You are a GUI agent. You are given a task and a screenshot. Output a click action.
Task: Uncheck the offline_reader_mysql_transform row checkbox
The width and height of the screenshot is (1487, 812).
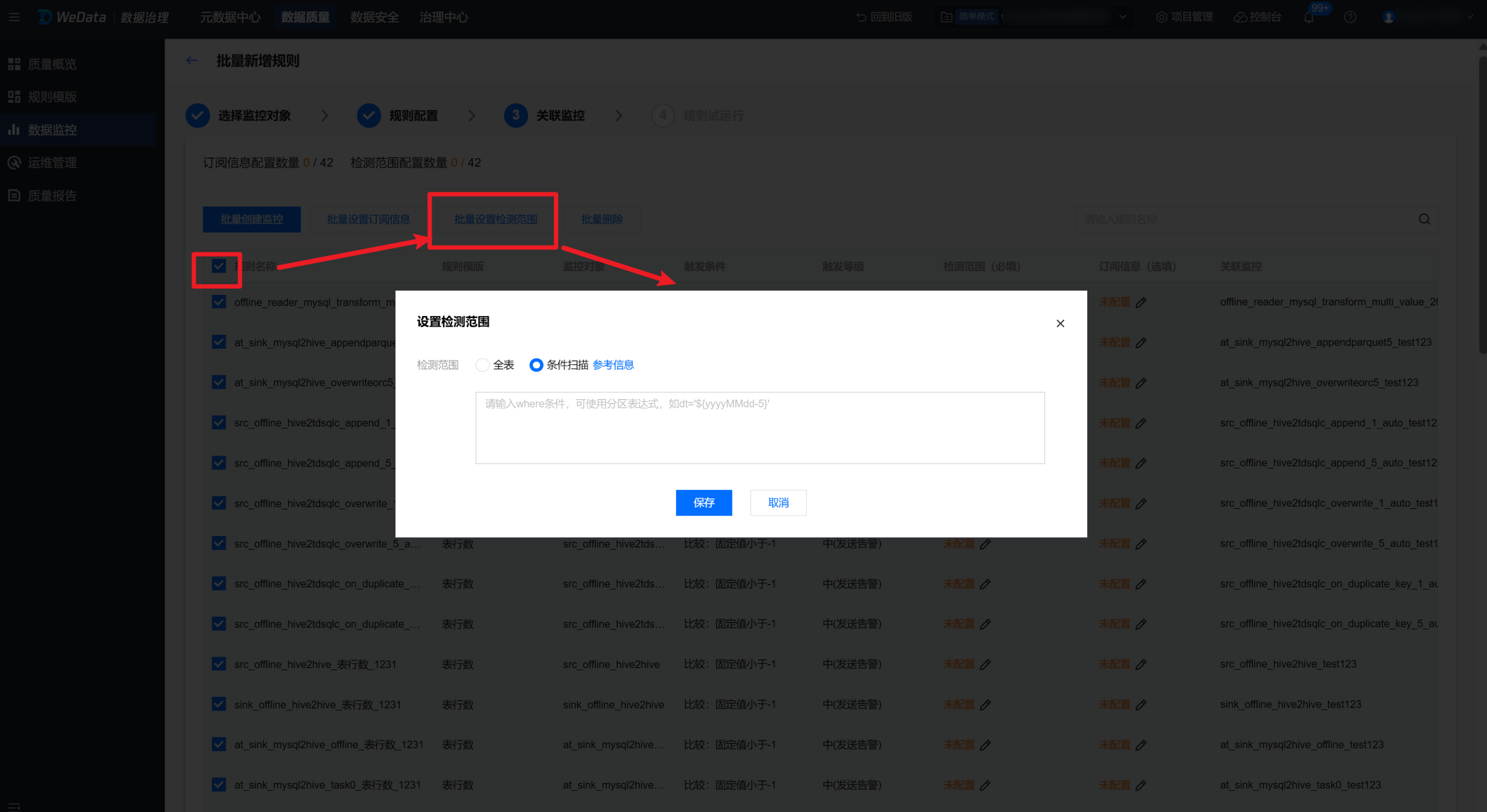pos(219,302)
